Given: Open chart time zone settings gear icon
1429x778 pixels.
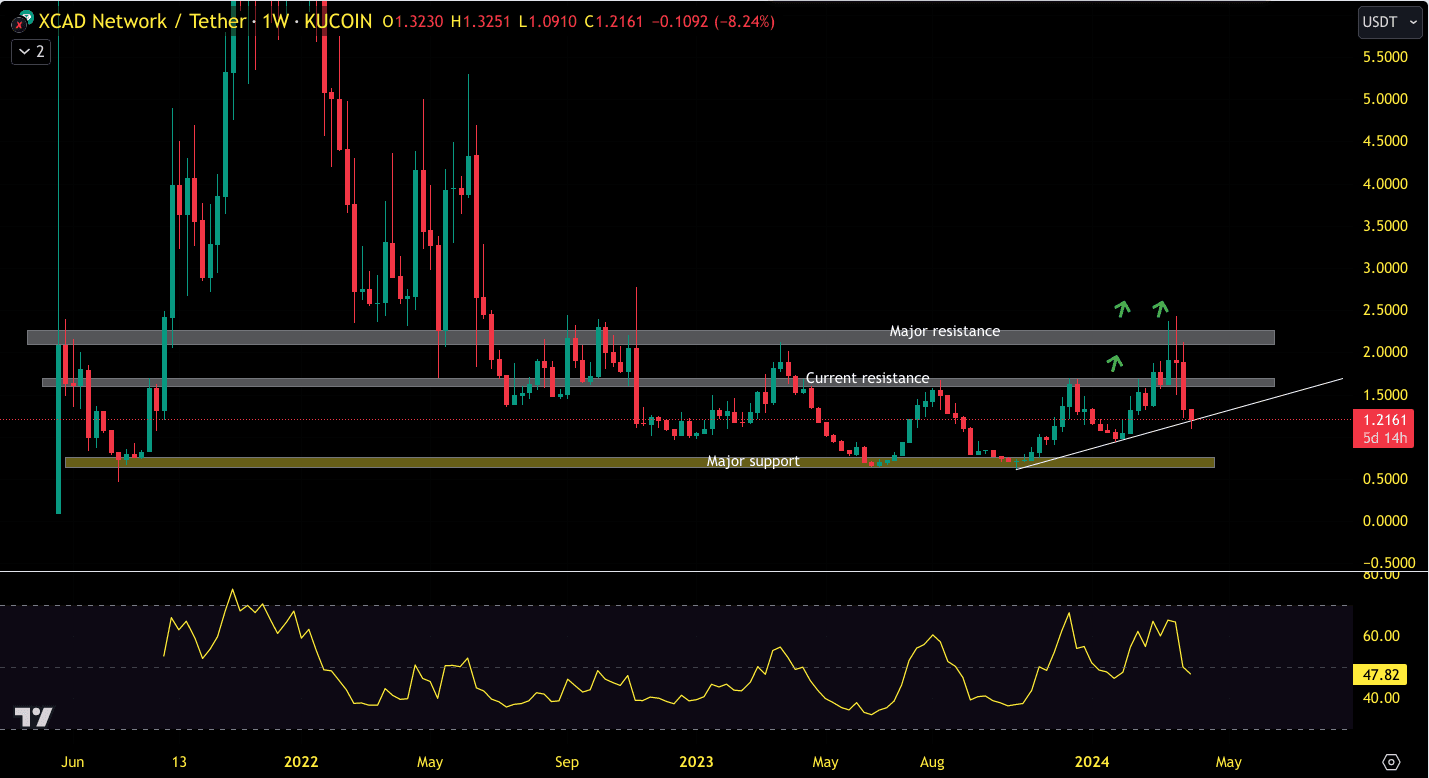Looking at the screenshot, I should (1391, 762).
